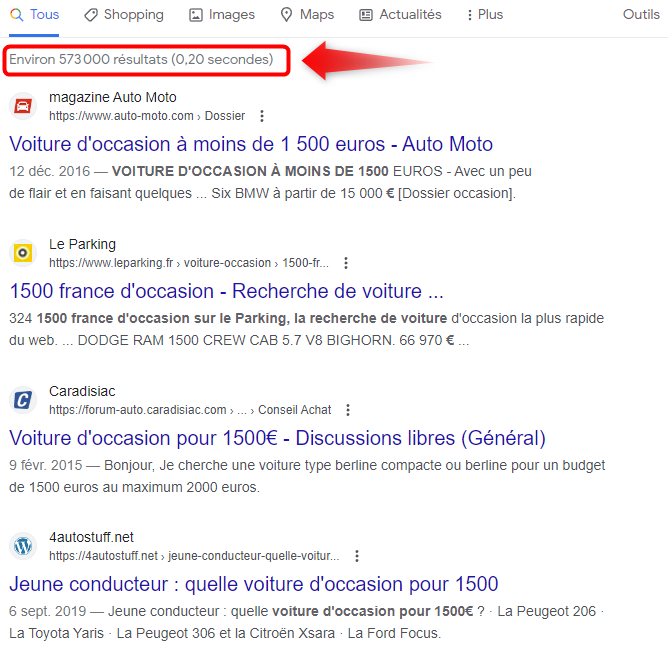
Task: Click the https://www.leparking.fr breadcrumb URL
Action: 189,263
